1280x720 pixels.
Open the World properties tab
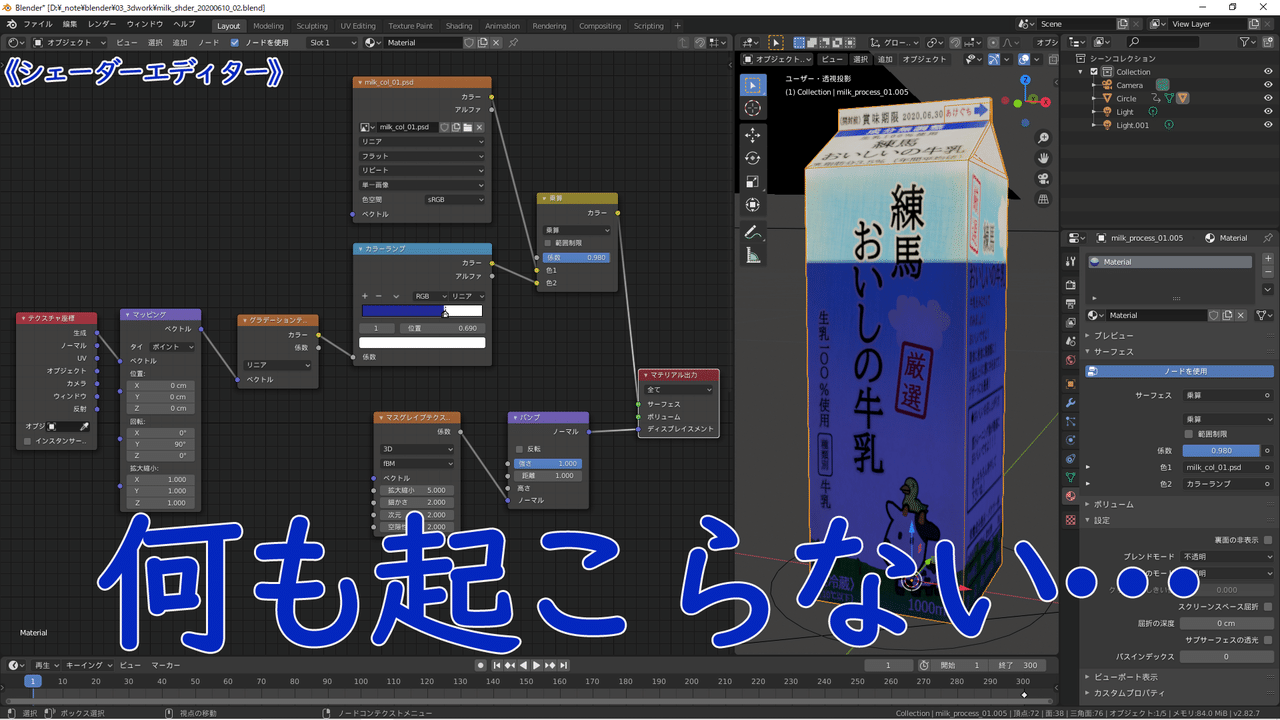1070,360
